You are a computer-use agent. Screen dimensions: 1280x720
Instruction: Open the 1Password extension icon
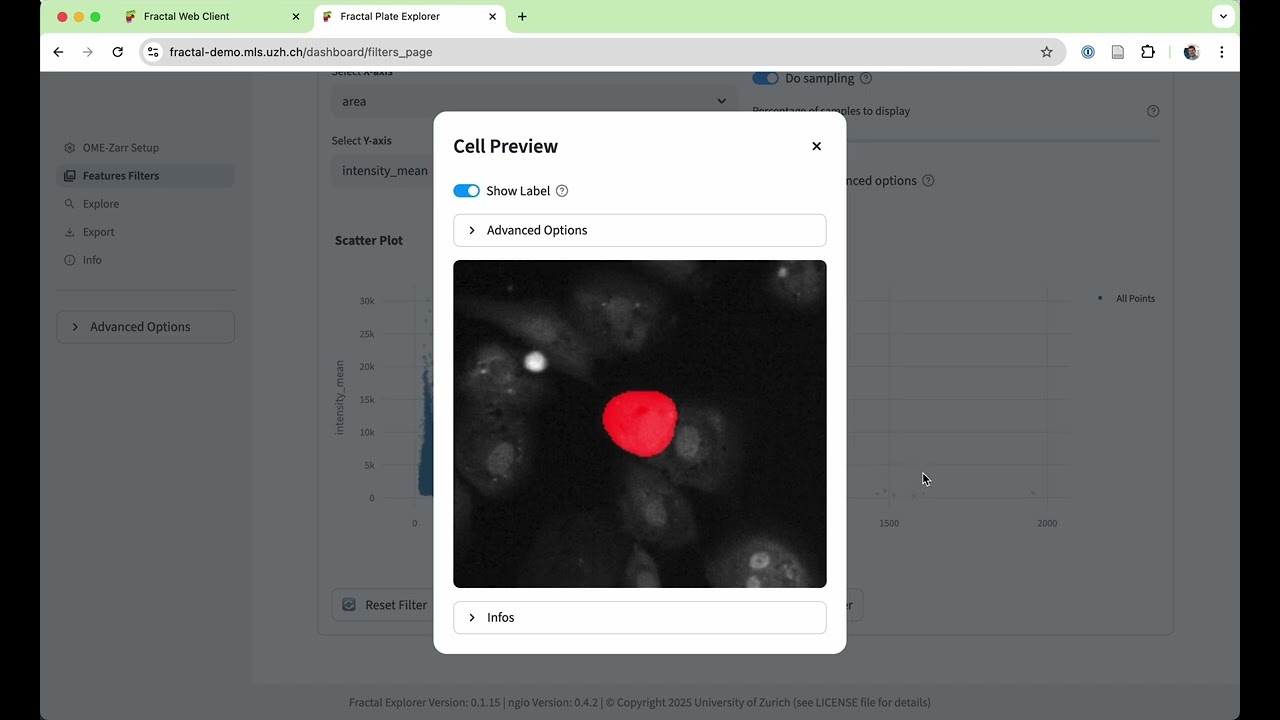(x=1088, y=52)
